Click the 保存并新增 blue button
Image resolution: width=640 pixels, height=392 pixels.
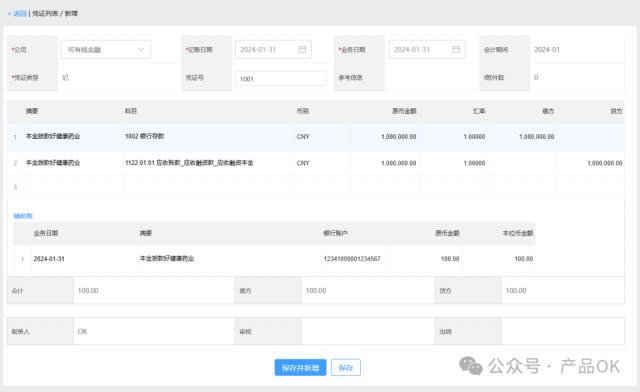(x=300, y=368)
